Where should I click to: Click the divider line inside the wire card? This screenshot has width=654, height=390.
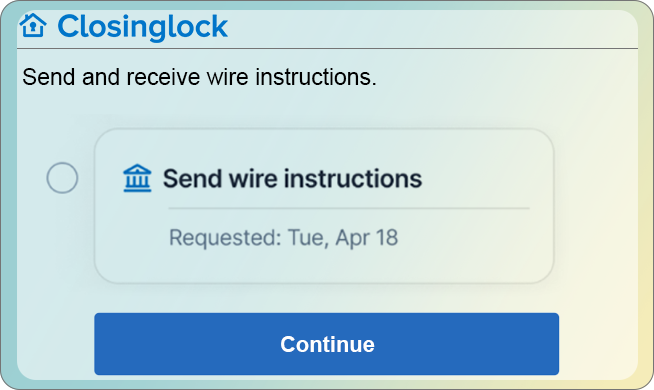[349, 208]
